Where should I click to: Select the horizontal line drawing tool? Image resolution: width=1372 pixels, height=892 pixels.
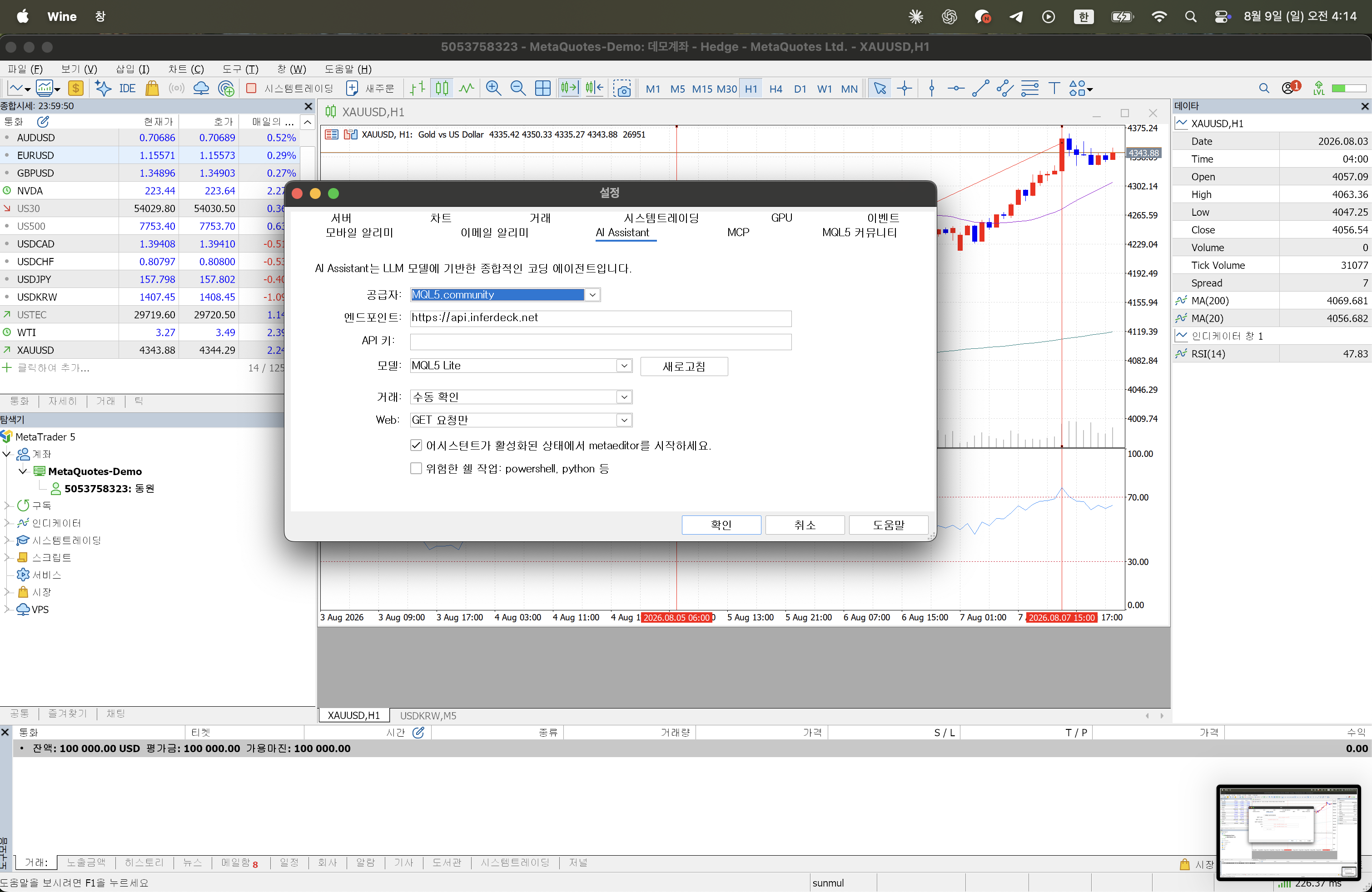tap(956, 89)
